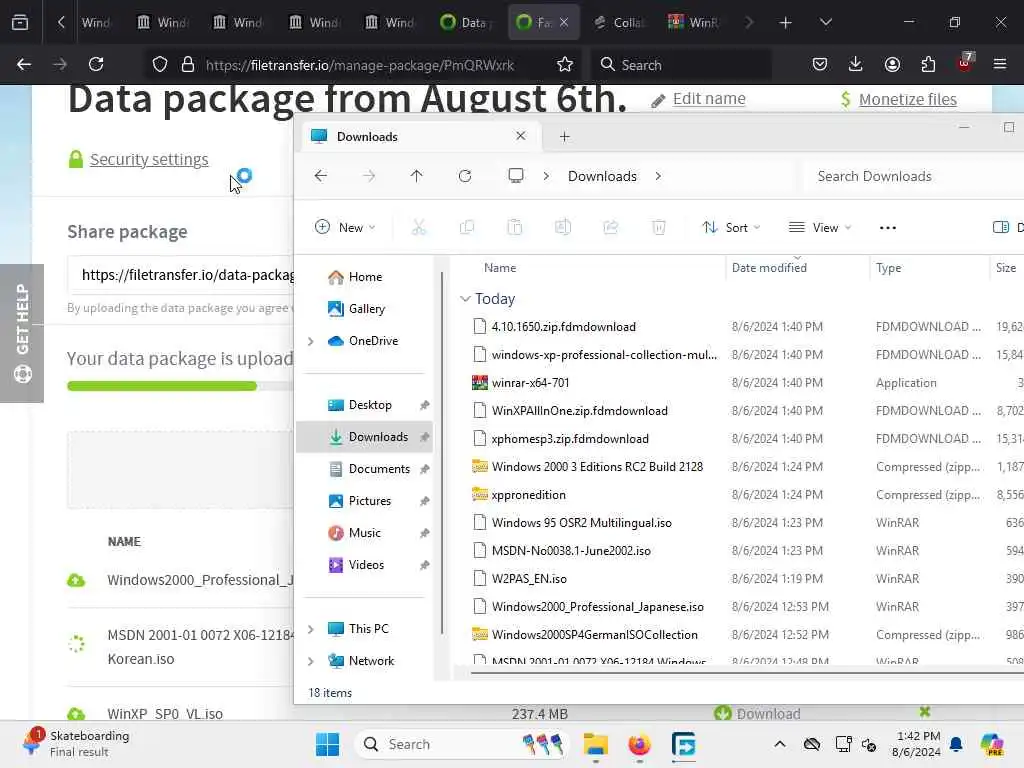Open the Firefox account icon

892,64
